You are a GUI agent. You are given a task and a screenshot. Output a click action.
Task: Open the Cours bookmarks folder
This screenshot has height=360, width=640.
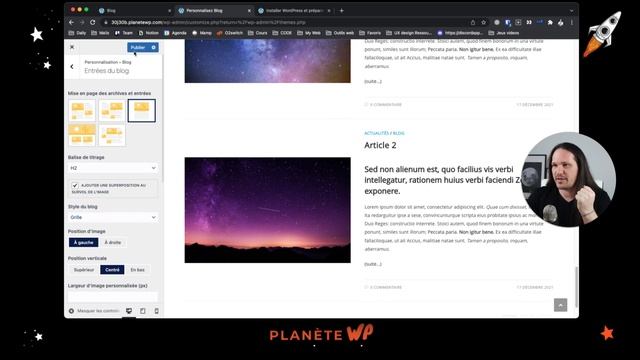point(258,33)
